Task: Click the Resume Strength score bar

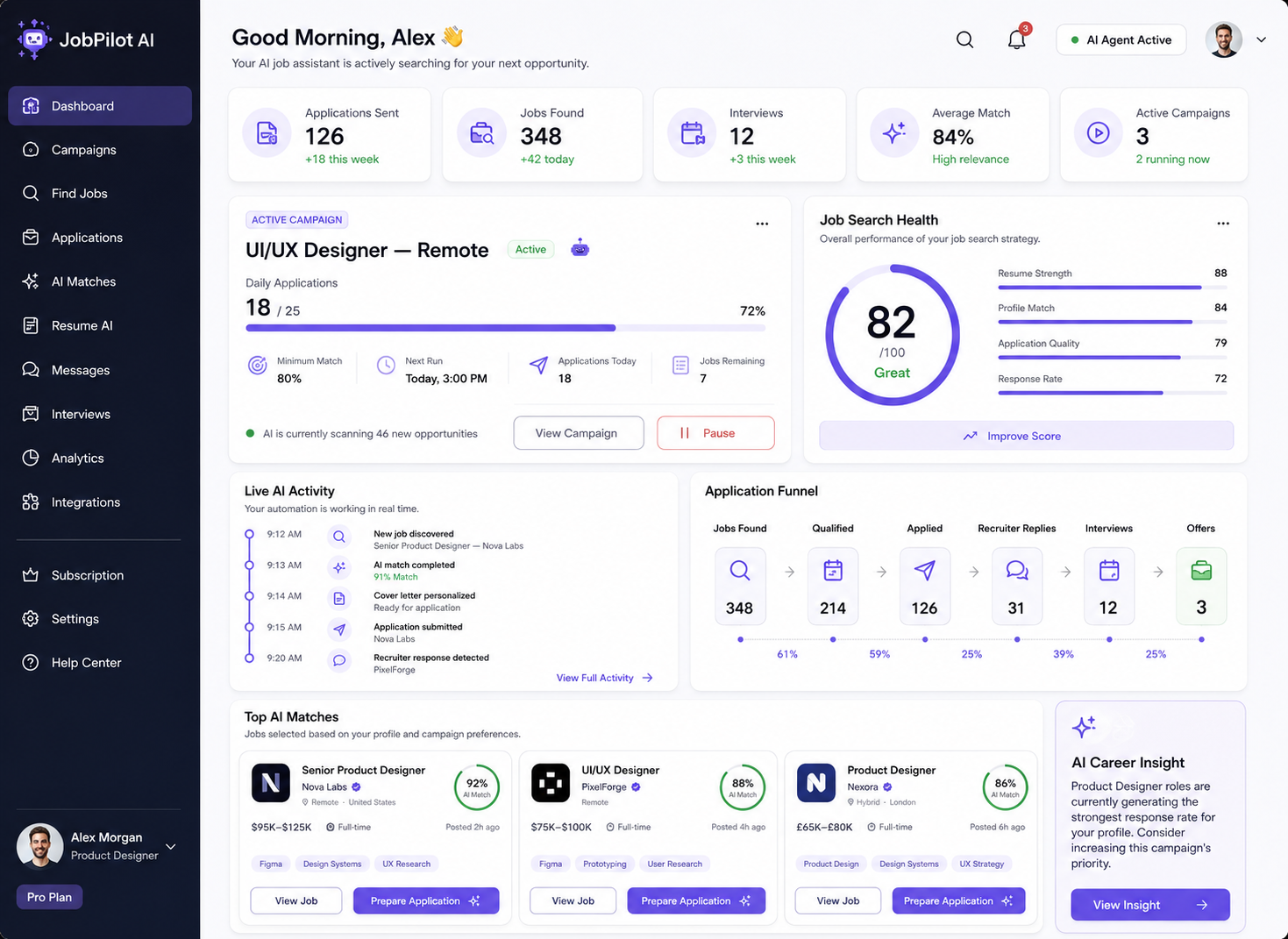Action: coord(1112,288)
